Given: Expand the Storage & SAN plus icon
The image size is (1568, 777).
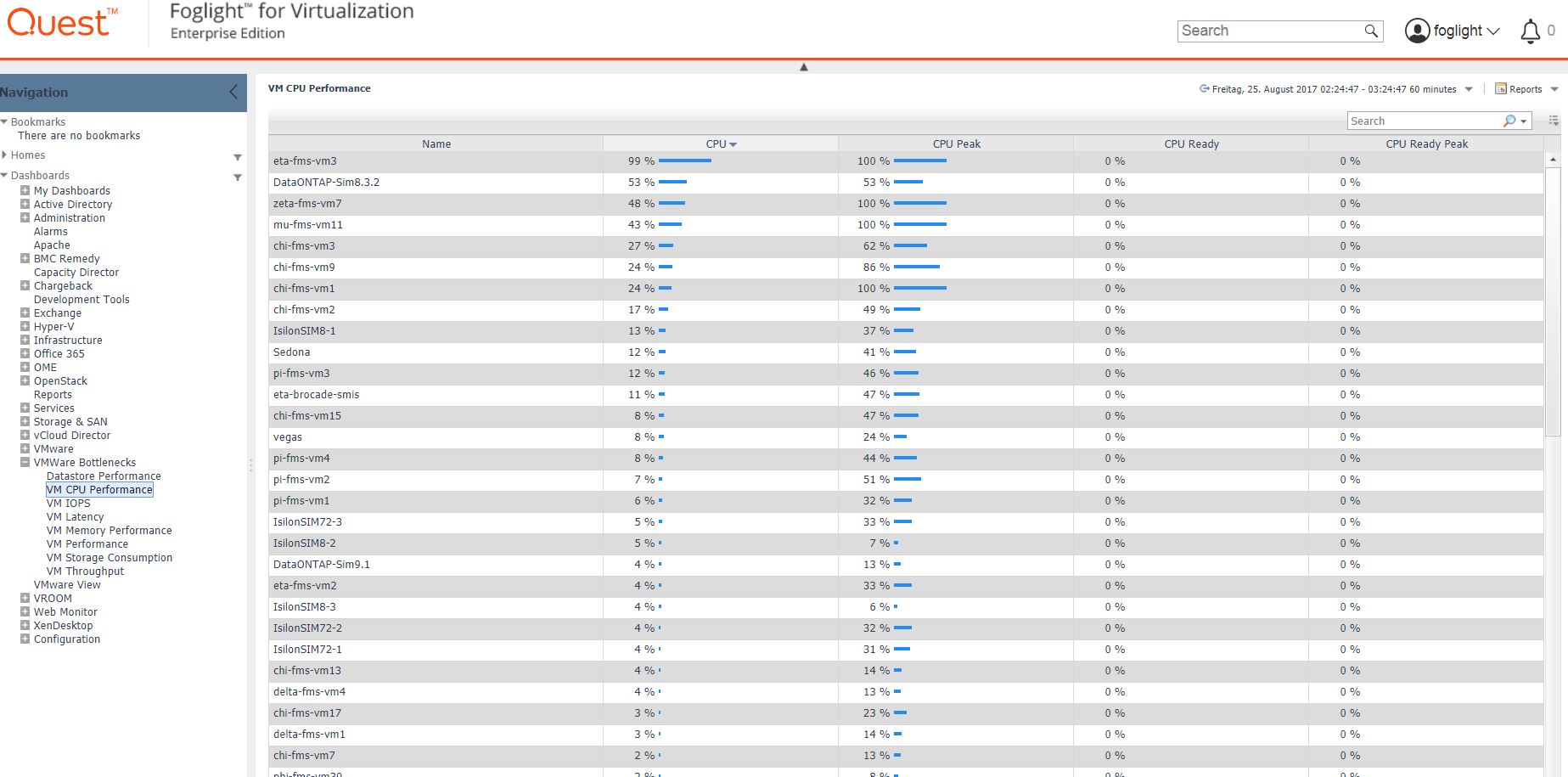Looking at the screenshot, I should click(x=25, y=421).
